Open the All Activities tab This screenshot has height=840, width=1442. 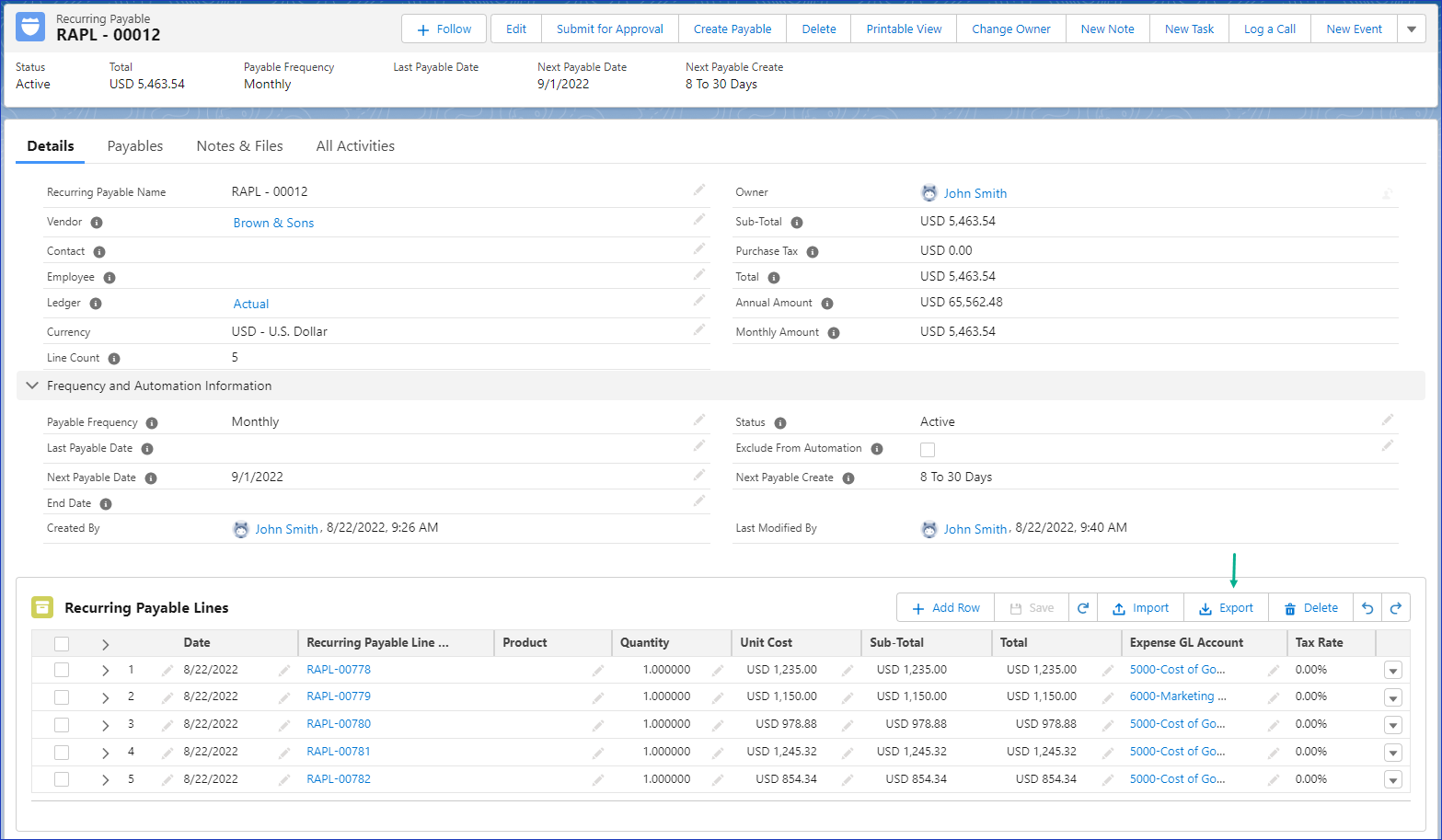pos(354,145)
